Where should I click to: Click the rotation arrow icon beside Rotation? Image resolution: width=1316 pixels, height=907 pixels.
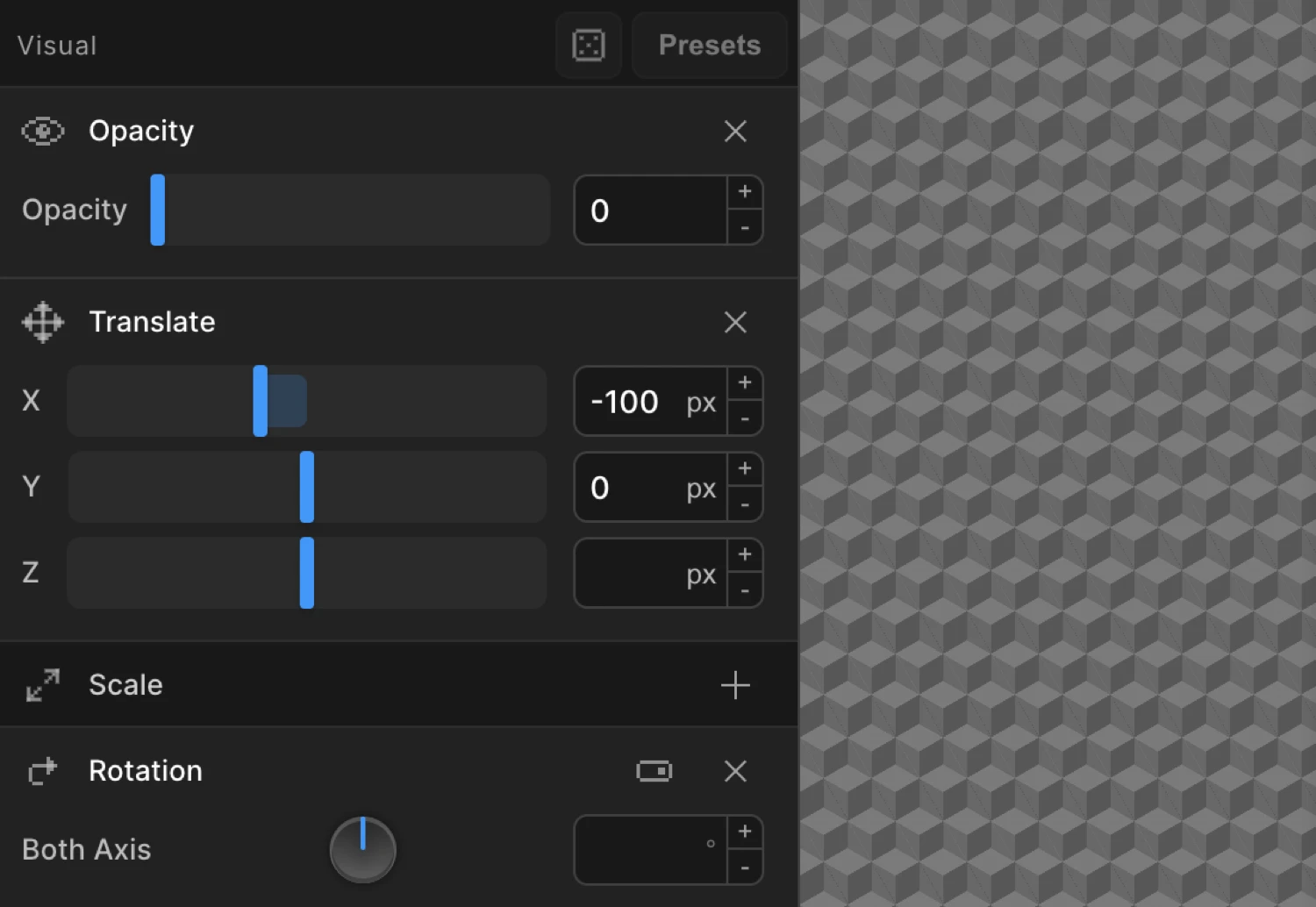pyautogui.click(x=41, y=771)
